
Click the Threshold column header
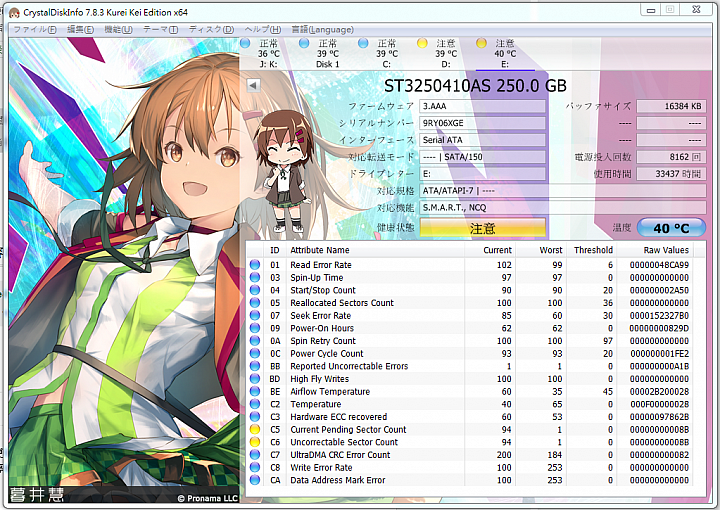pyautogui.click(x=593, y=250)
